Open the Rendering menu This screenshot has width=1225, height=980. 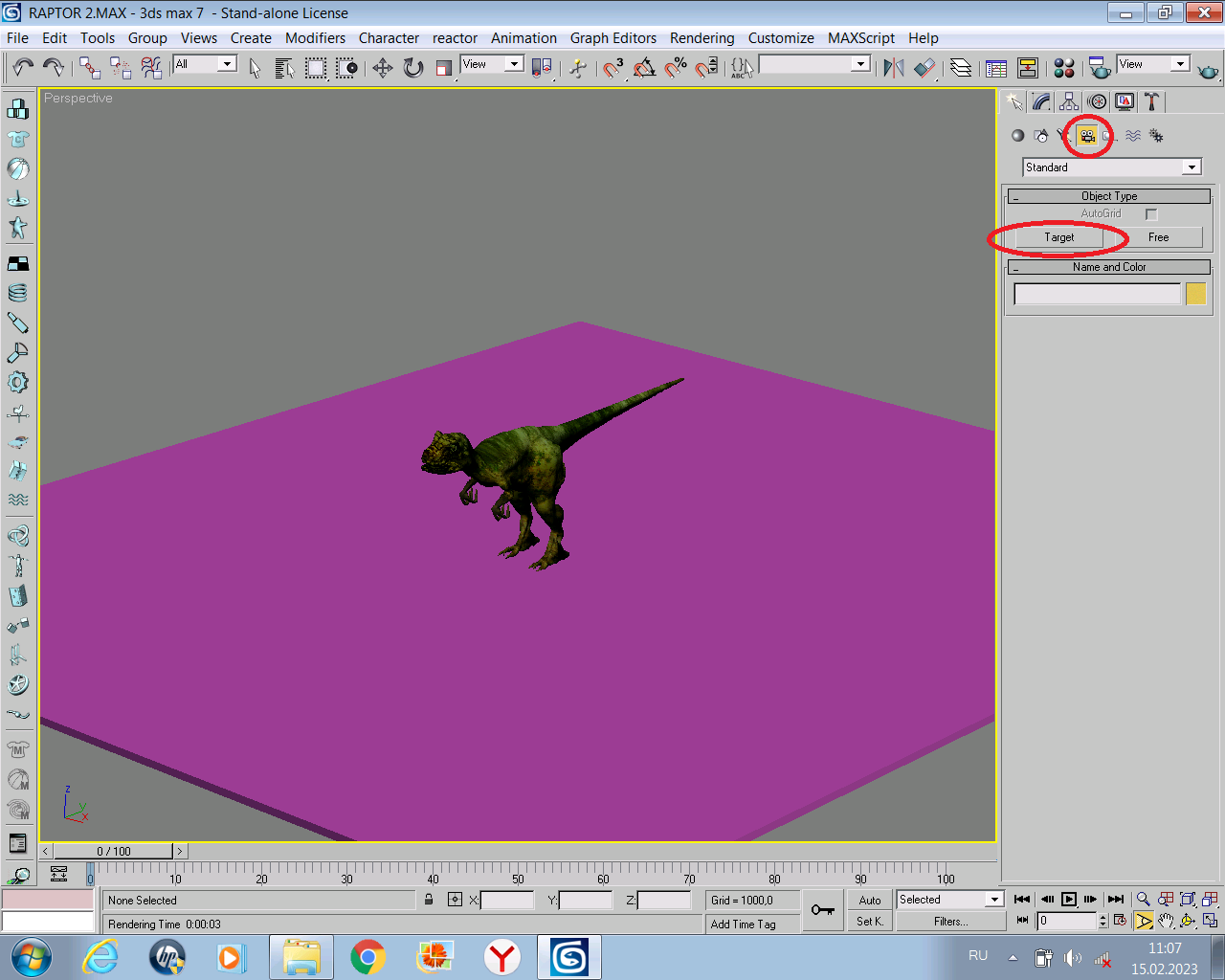pyautogui.click(x=702, y=38)
